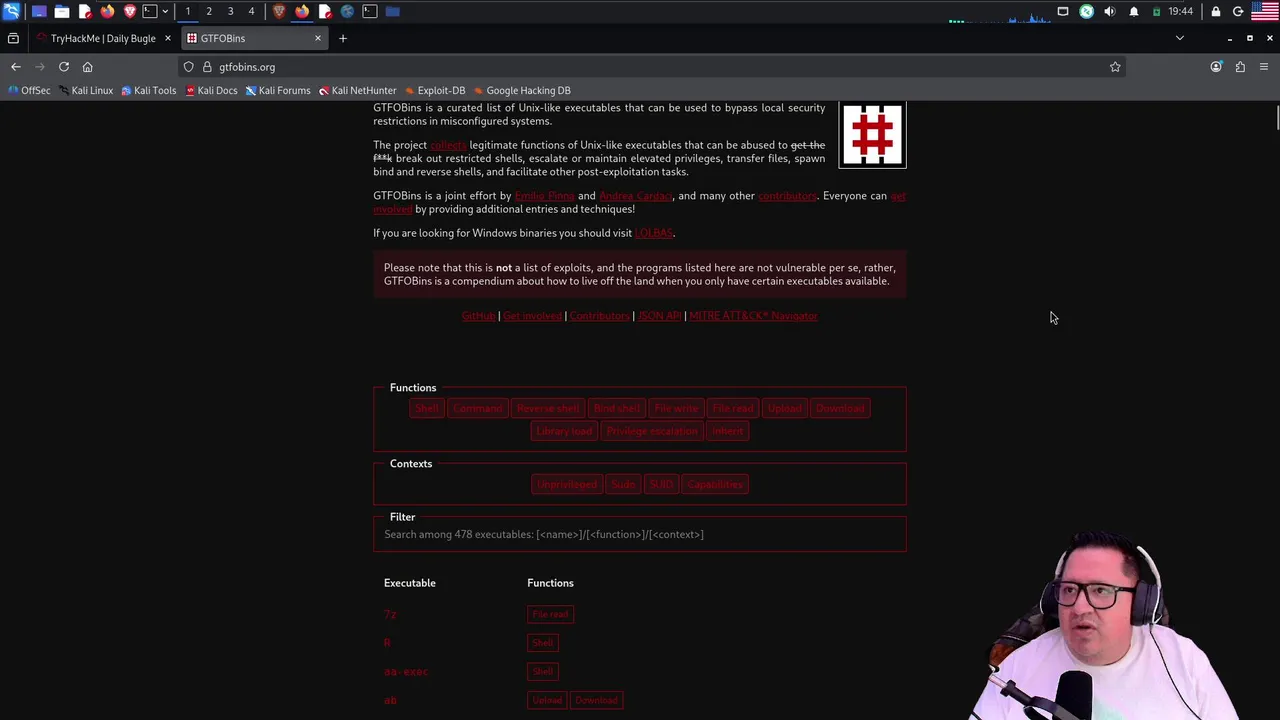The width and height of the screenshot is (1280, 720).
Task: Open Exploit-DB bookmark
Action: (435, 90)
